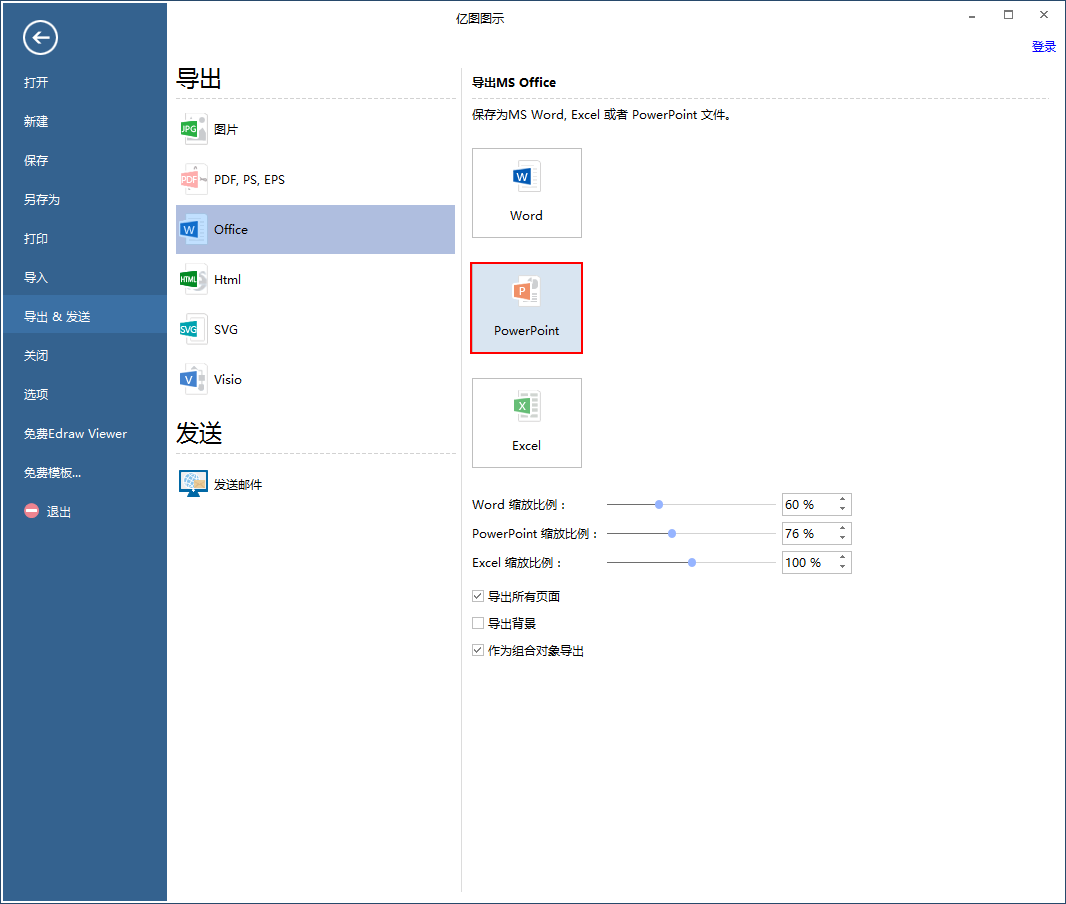Select the JPG image export icon
The image size is (1066, 904).
point(192,130)
